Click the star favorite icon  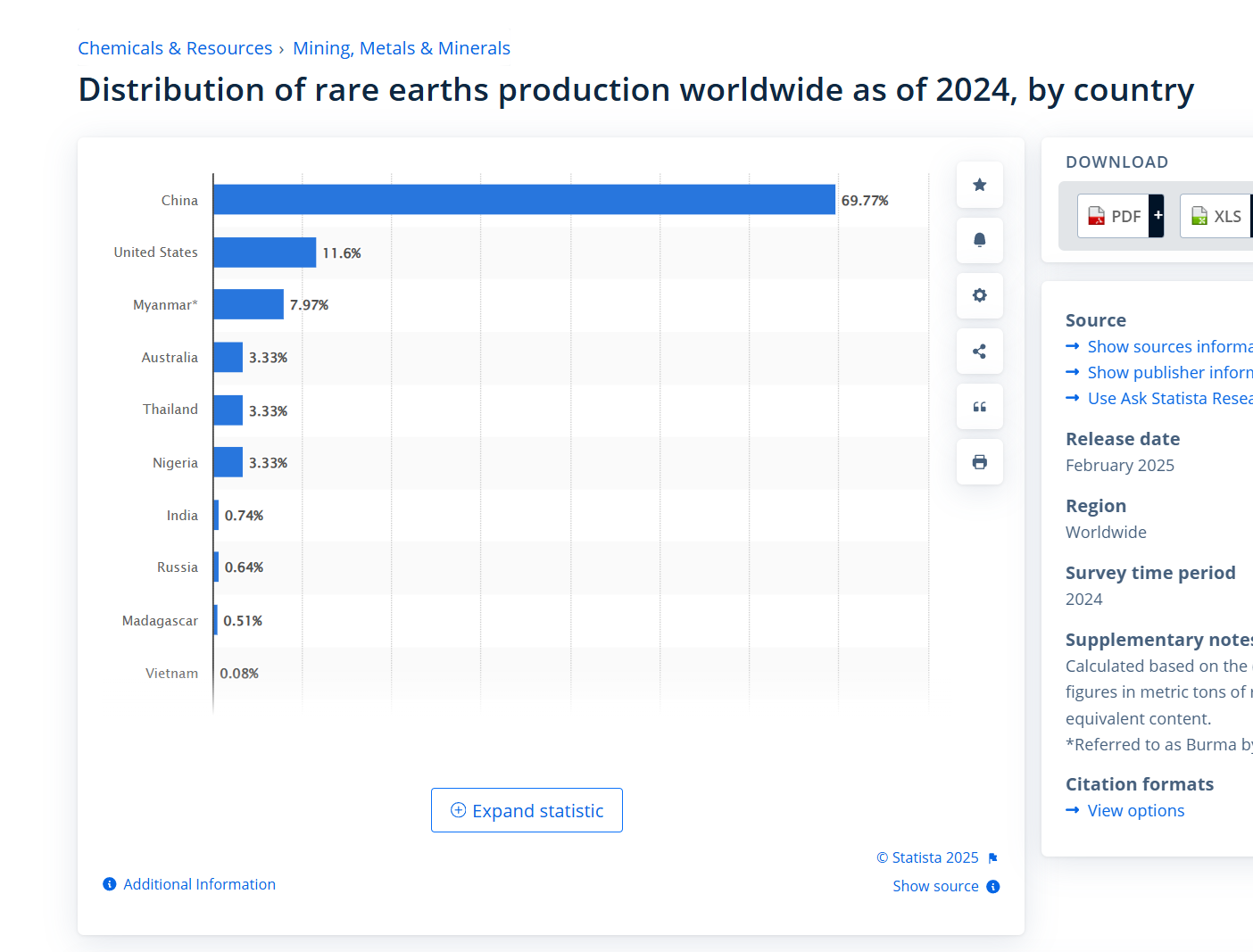[x=980, y=185]
